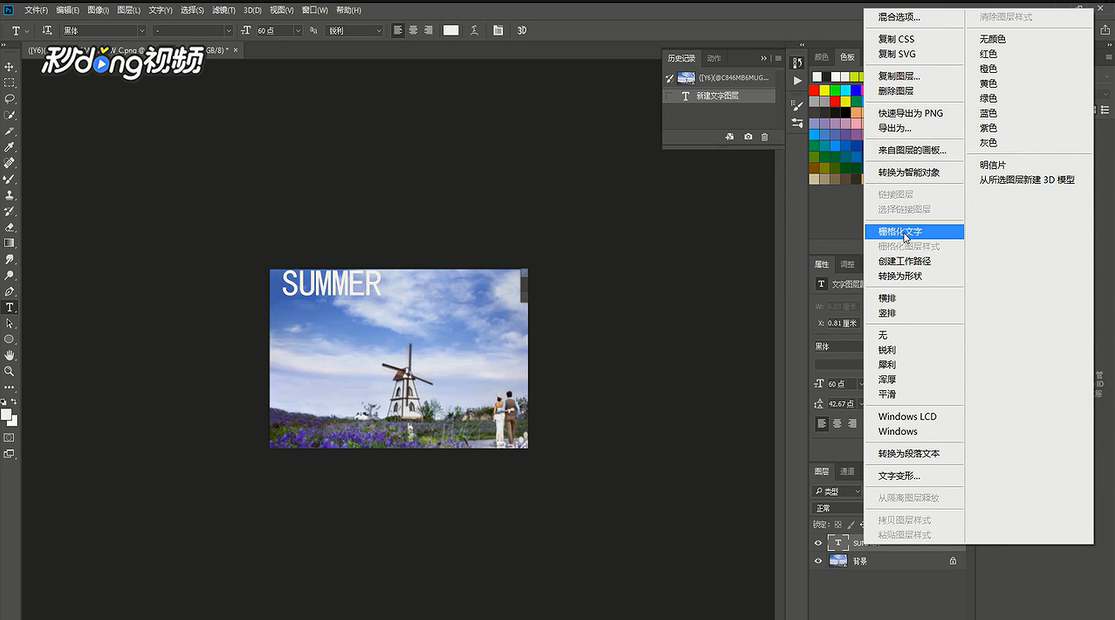This screenshot has width=1115, height=620.
Task: Select the Eyedropper tool
Action: pyautogui.click(x=9, y=147)
